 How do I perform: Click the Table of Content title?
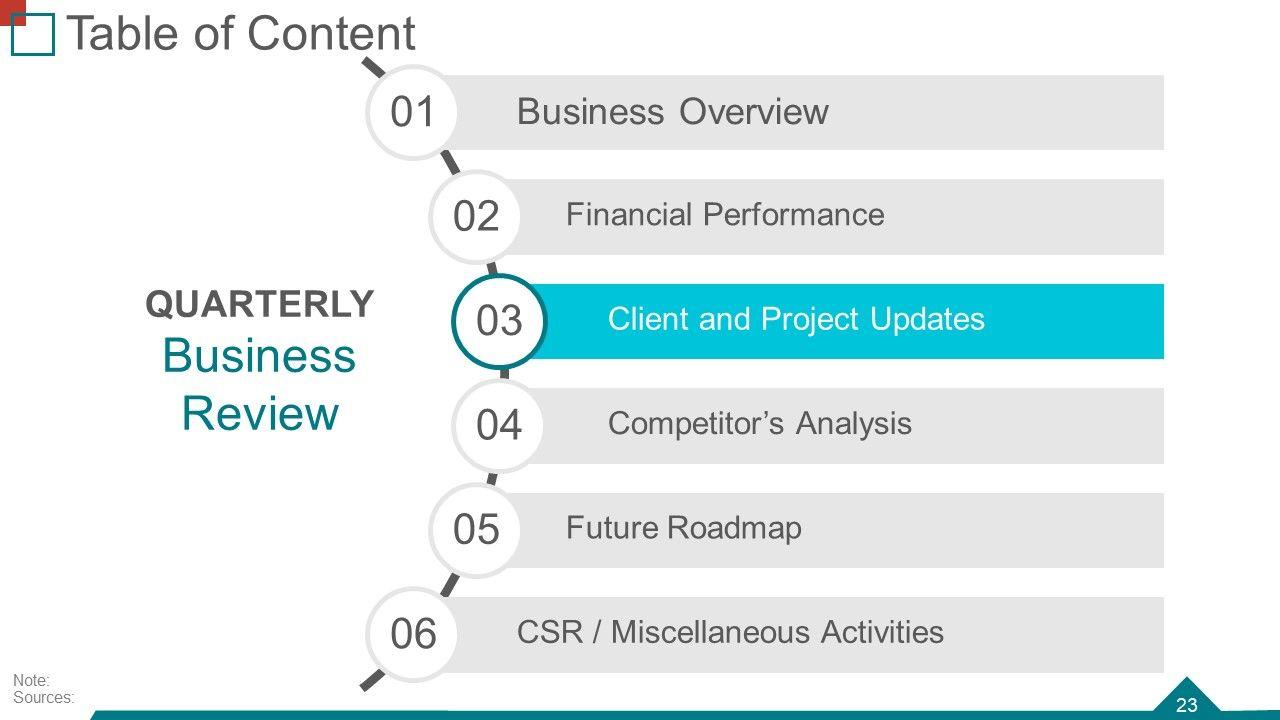click(x=240, y=34)
